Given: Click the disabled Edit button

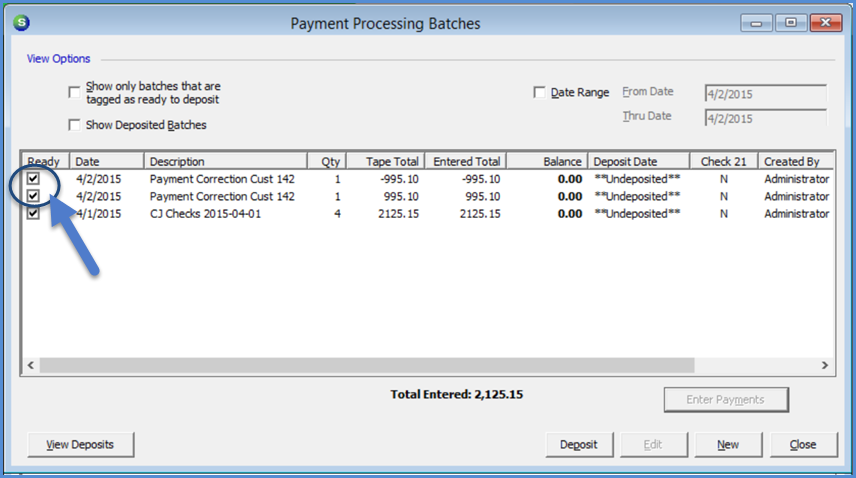Looking at the screenshot, I should click(x=653, y=445).
